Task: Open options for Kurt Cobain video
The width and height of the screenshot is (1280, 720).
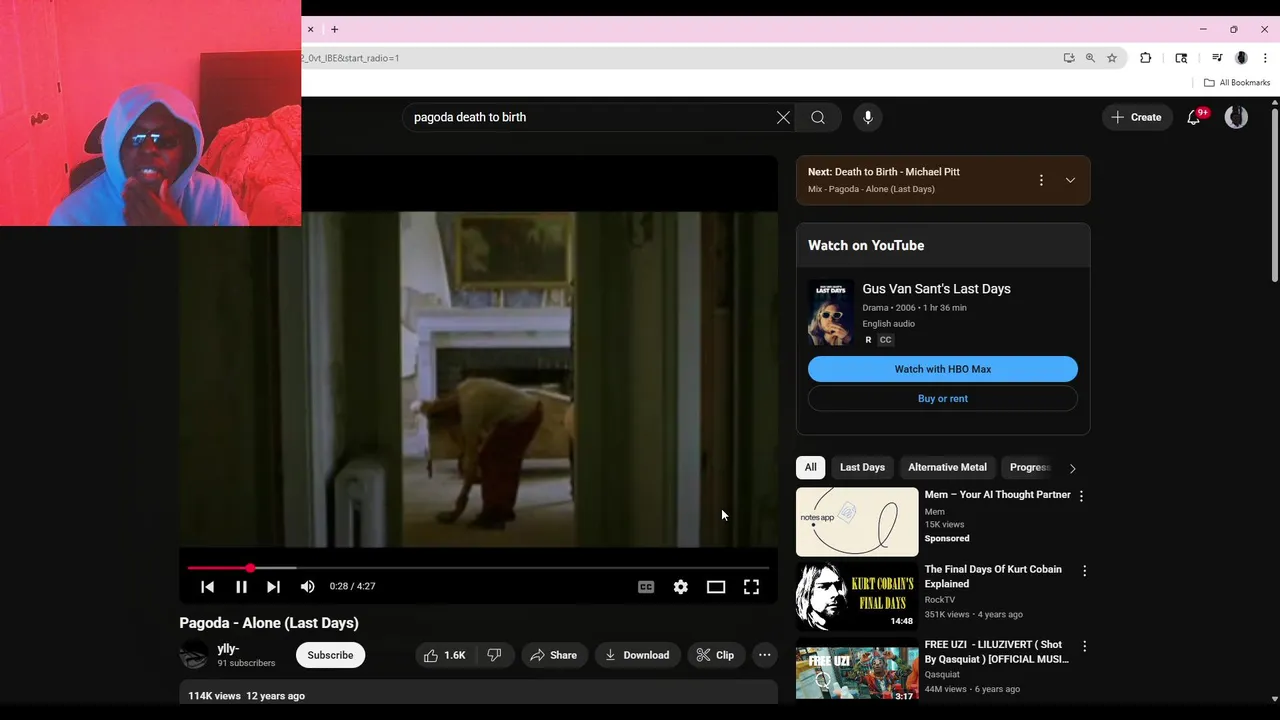Action: click(x=1083, y=571)
